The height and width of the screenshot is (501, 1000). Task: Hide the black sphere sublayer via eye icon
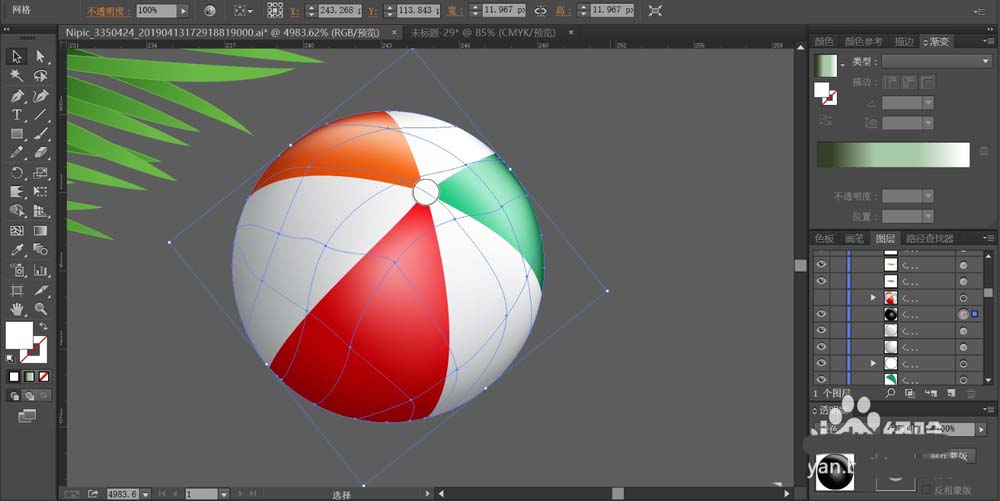(x=821, y=314)
